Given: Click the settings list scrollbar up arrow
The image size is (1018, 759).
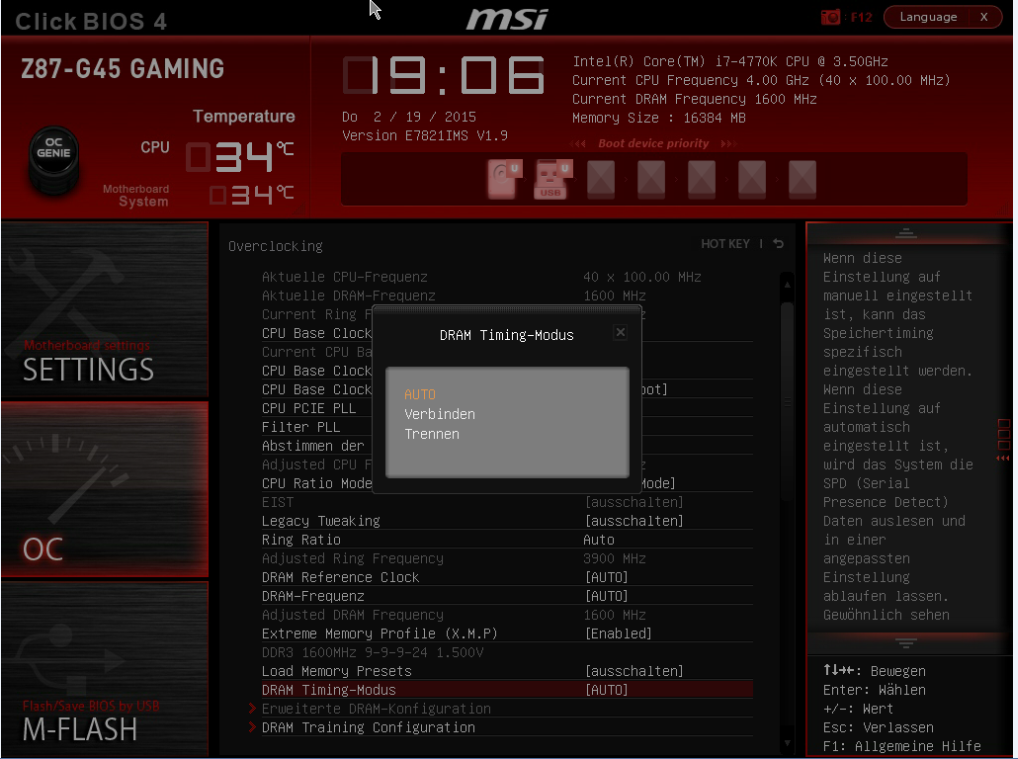Looking at the screenshot, I should (x=787, y=284).
